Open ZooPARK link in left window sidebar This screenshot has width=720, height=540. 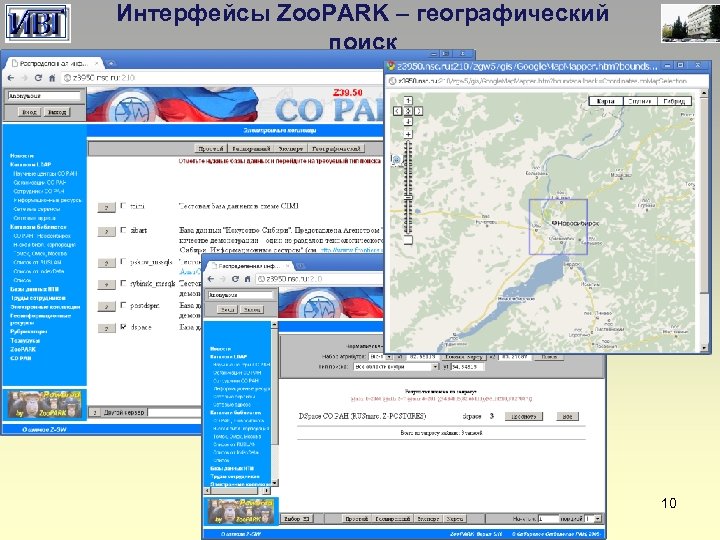tap(23, 349)
